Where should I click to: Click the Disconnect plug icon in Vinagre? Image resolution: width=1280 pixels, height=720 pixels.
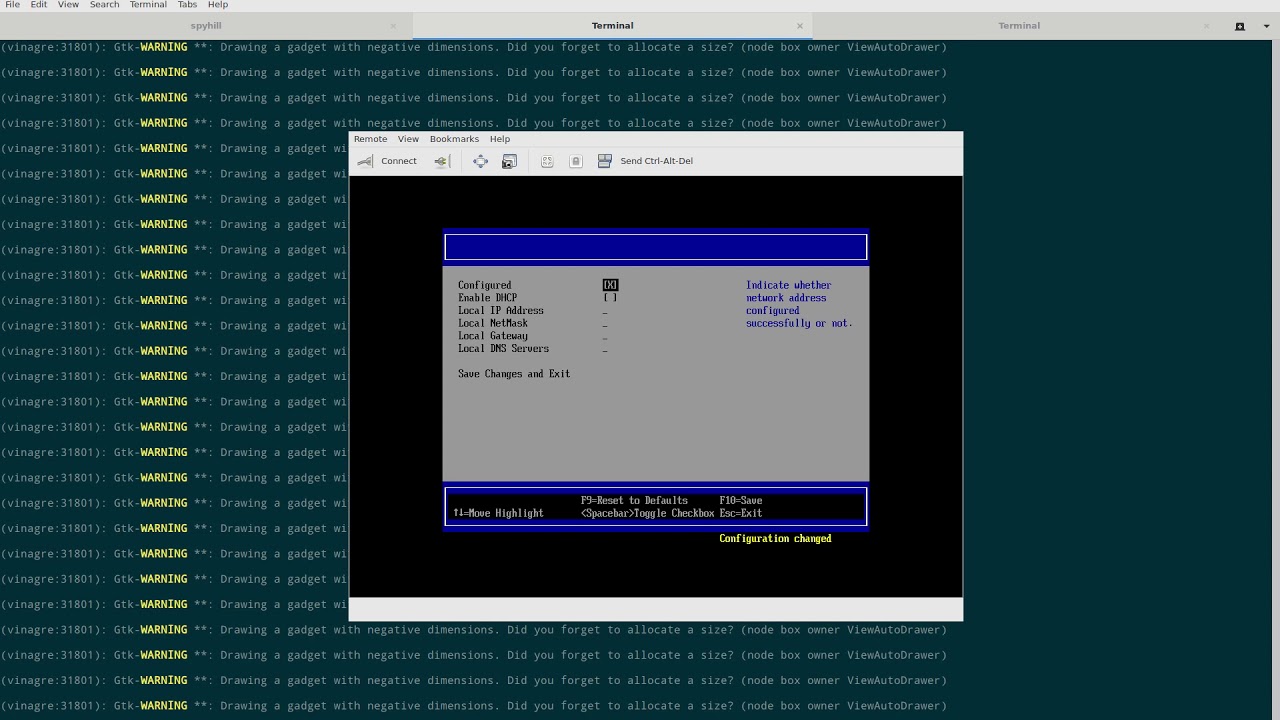click(x=441, y=161)
